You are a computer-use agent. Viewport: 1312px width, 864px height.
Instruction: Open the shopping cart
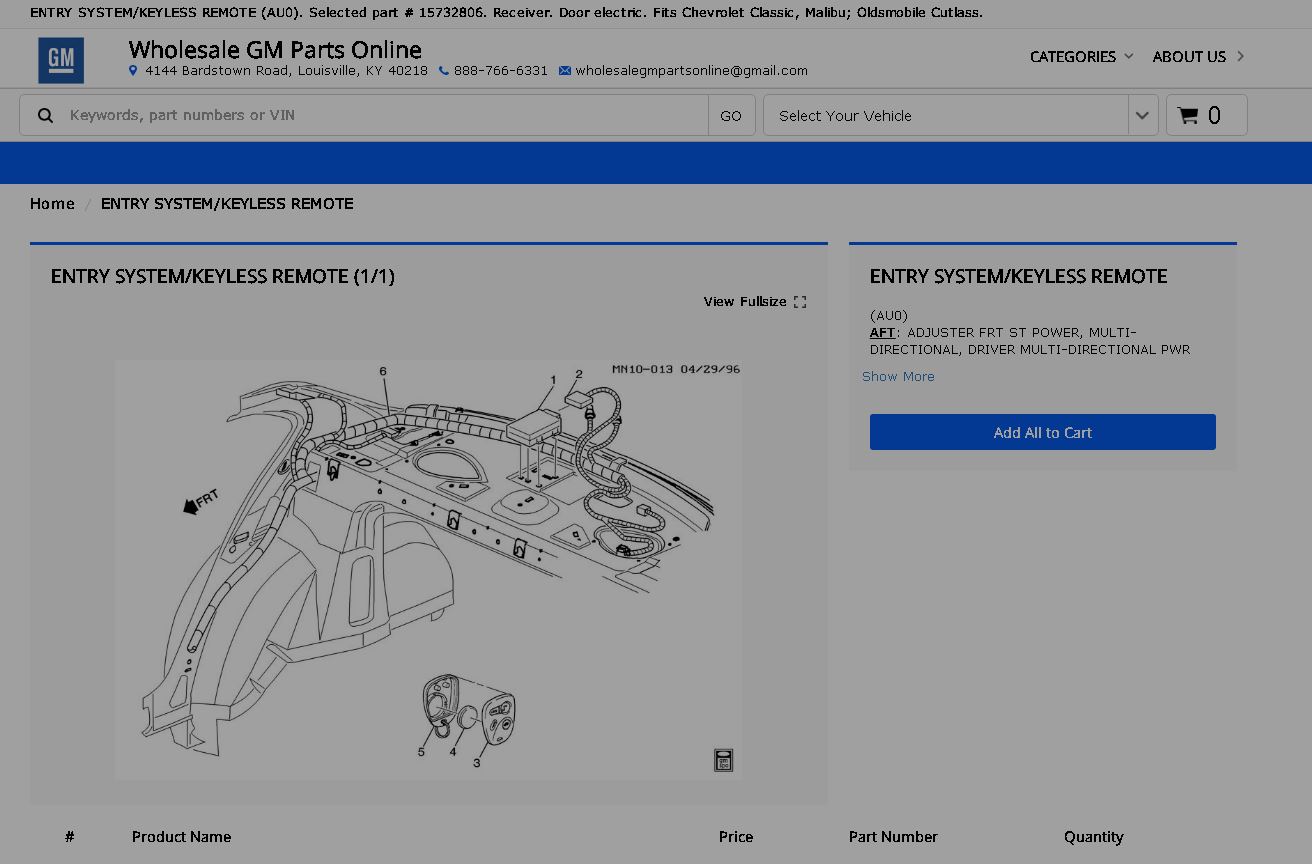[1206, 115]
